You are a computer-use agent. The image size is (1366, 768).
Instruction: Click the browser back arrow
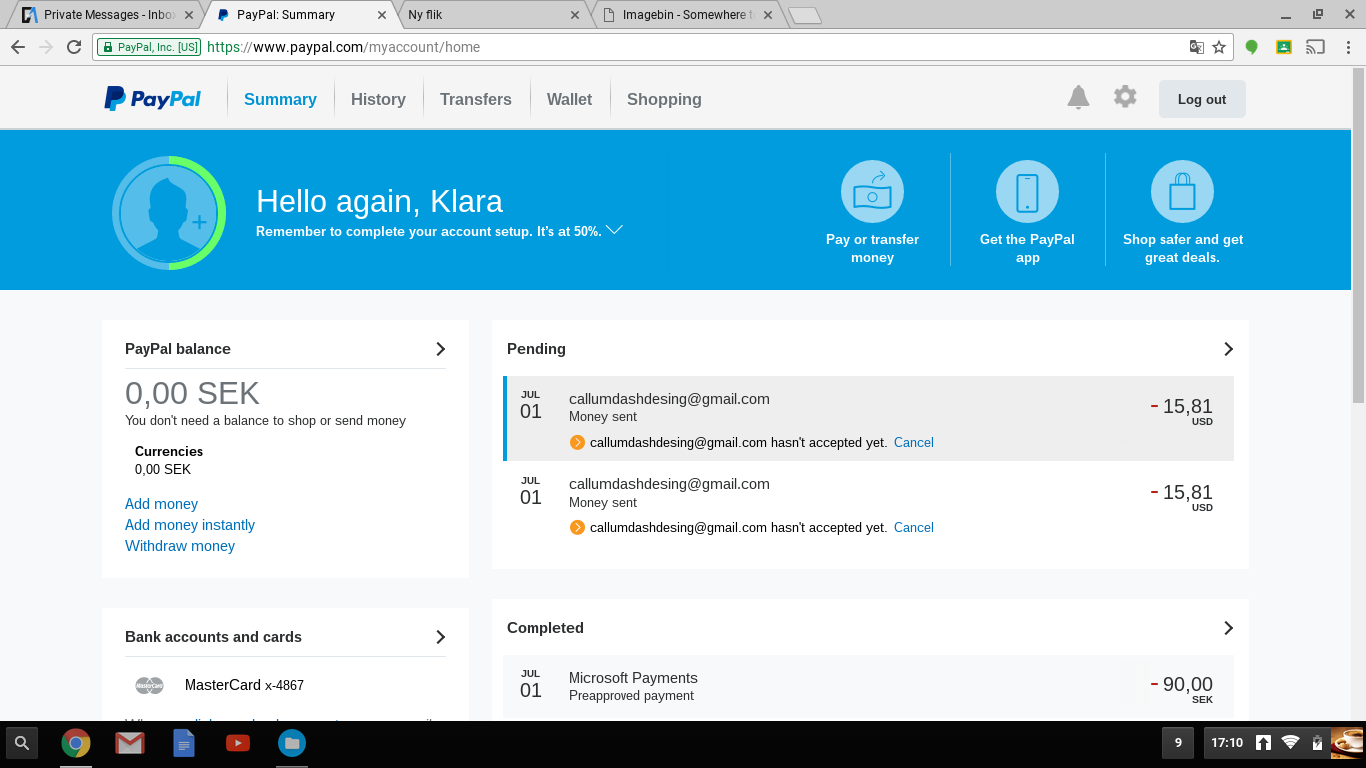[18, 47]
